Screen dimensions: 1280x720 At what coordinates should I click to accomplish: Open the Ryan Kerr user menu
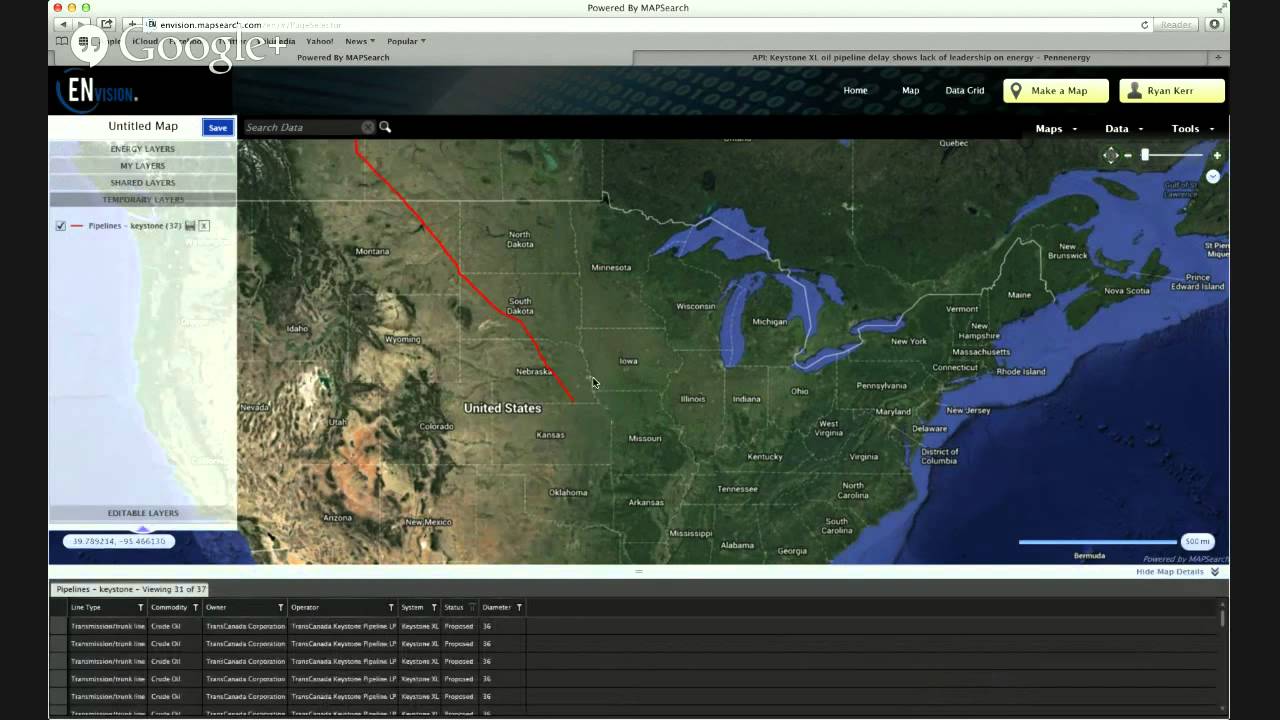[1172, 91]
